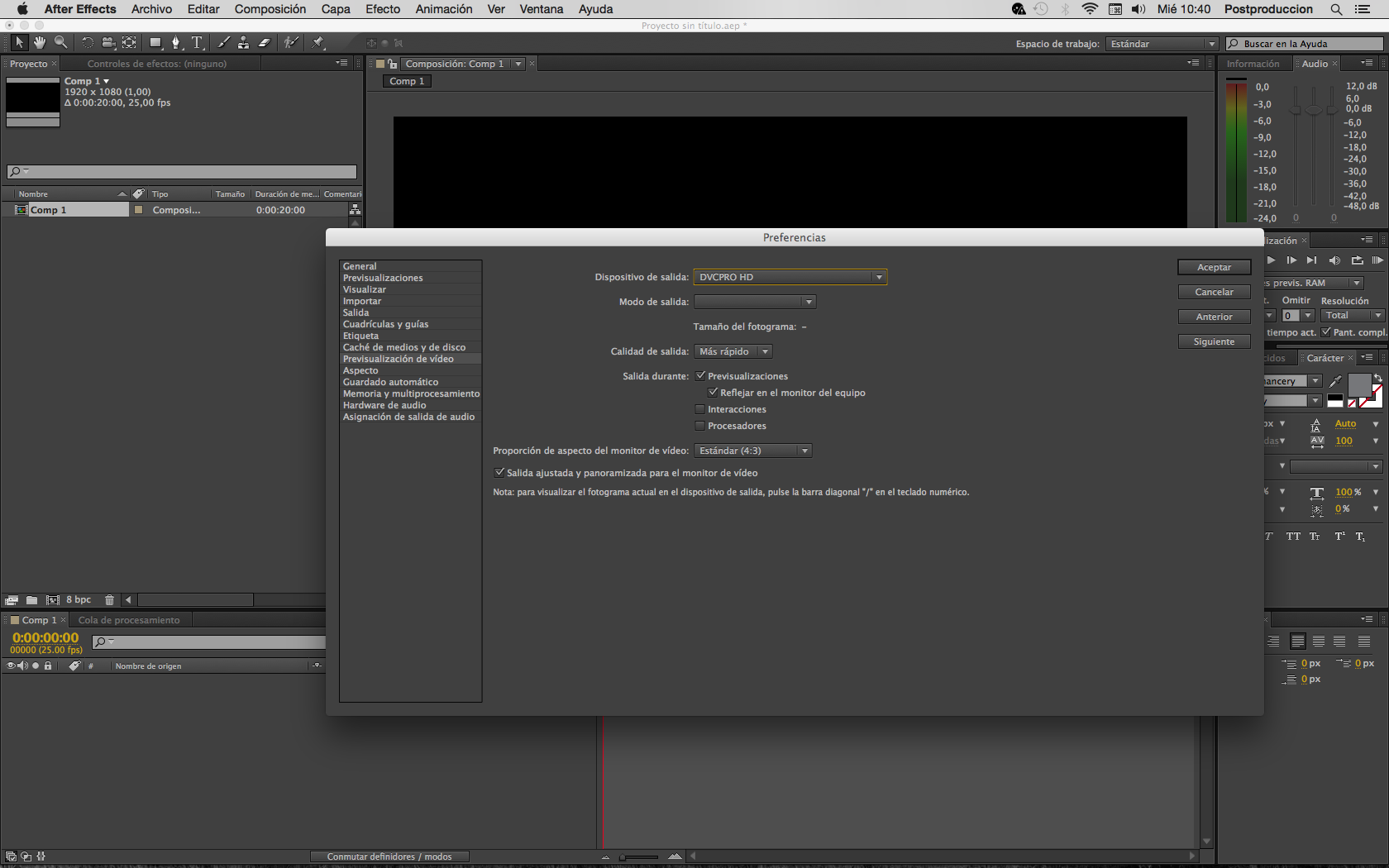The height and width of the screenshot is (868, 1389).
Task: Start RAM preview playback
Action: [x=1377, y=260]
